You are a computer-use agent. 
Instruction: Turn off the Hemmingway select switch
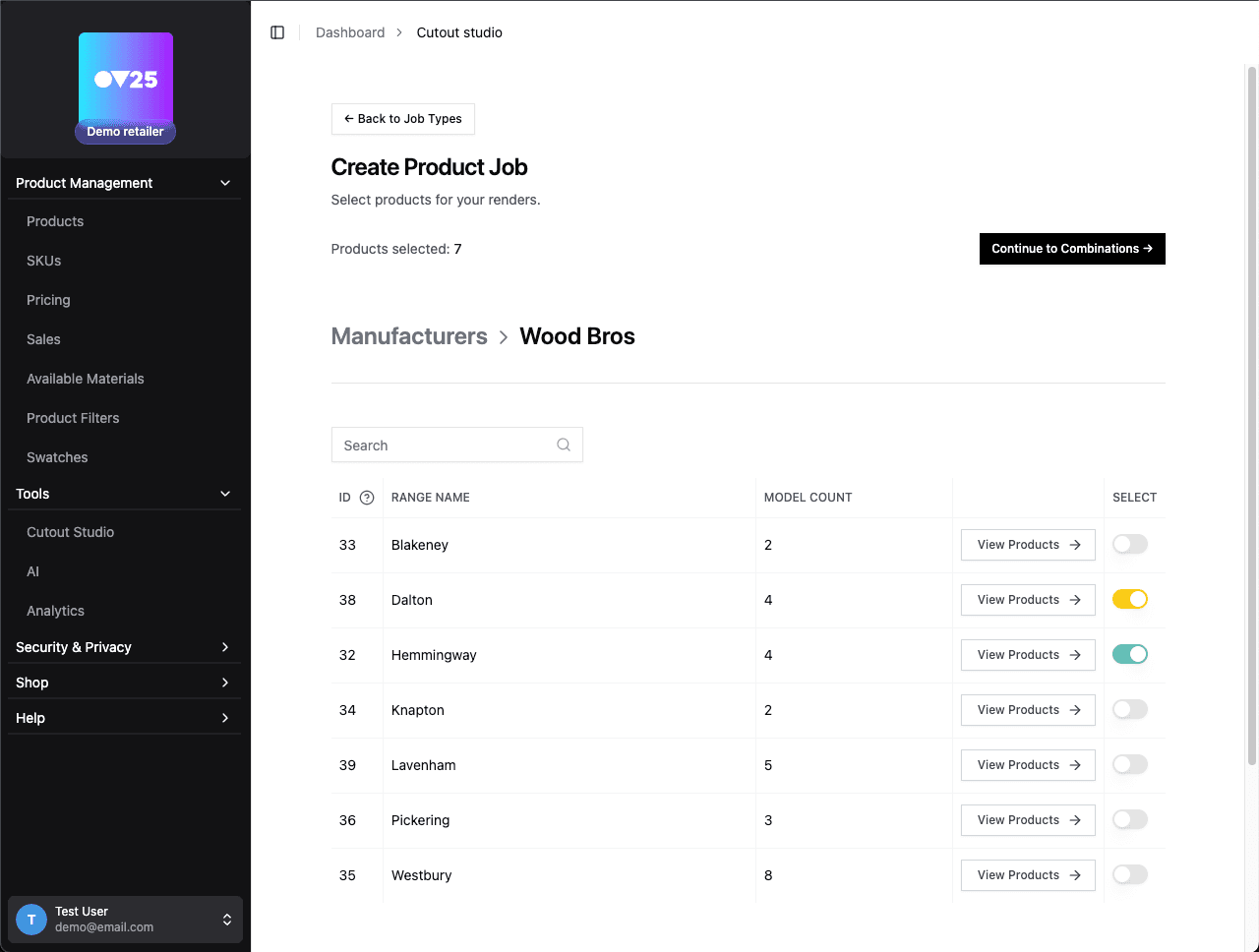point(1129,655)
